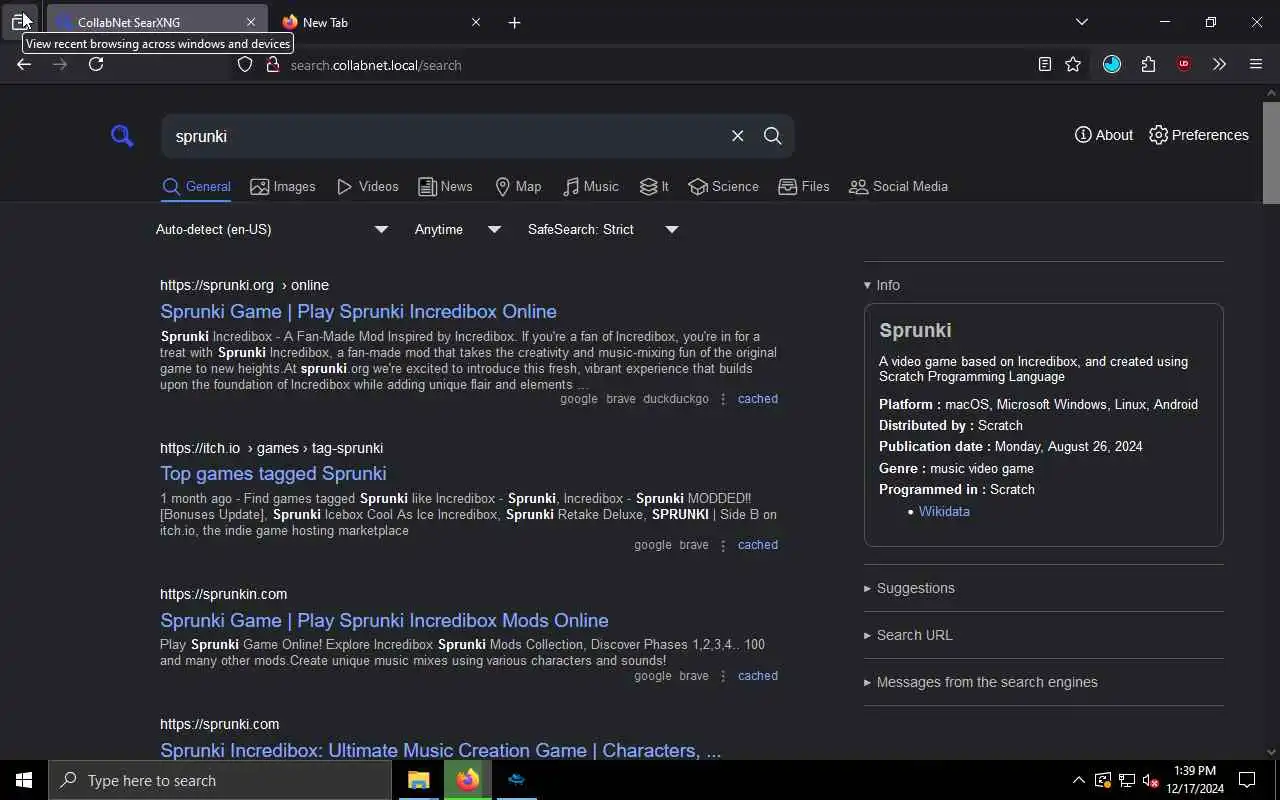
Task: Collapse the Info section
Action: (882, 285)
